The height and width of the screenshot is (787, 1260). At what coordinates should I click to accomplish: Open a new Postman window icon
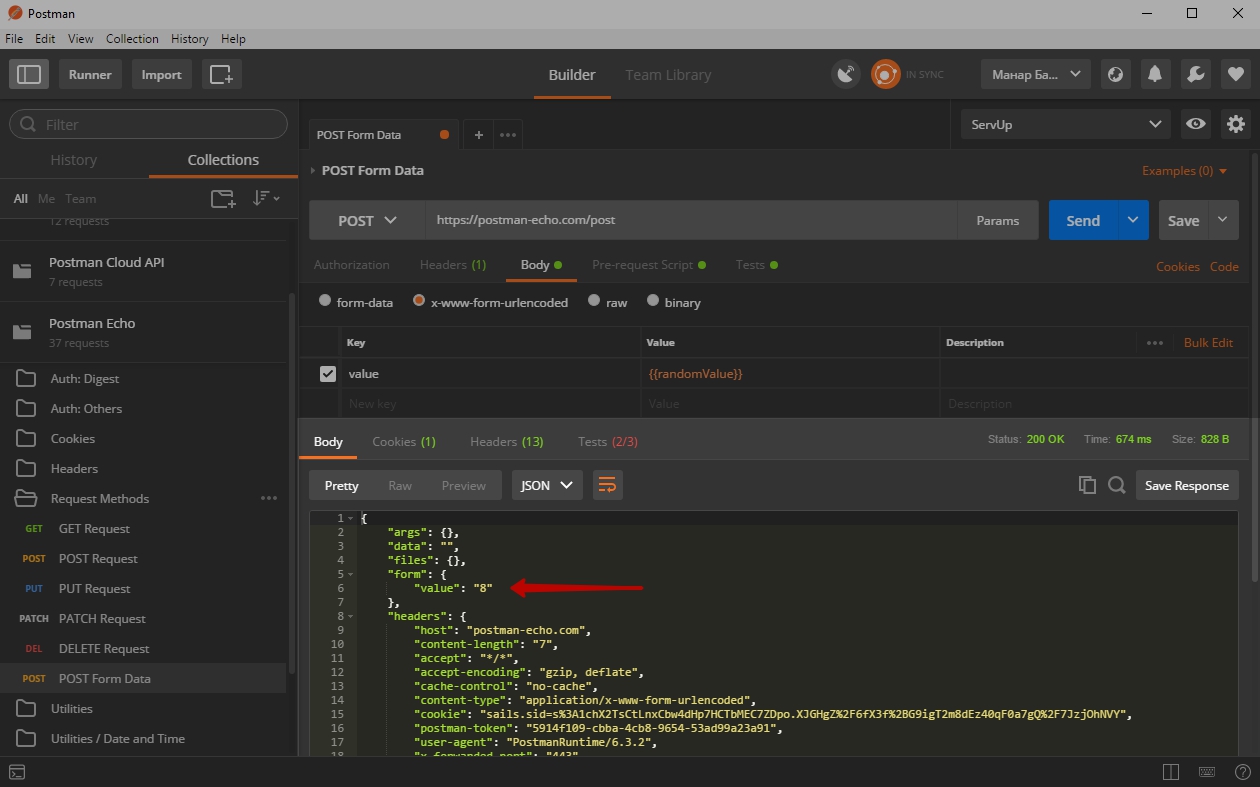(x=221, y=74)
